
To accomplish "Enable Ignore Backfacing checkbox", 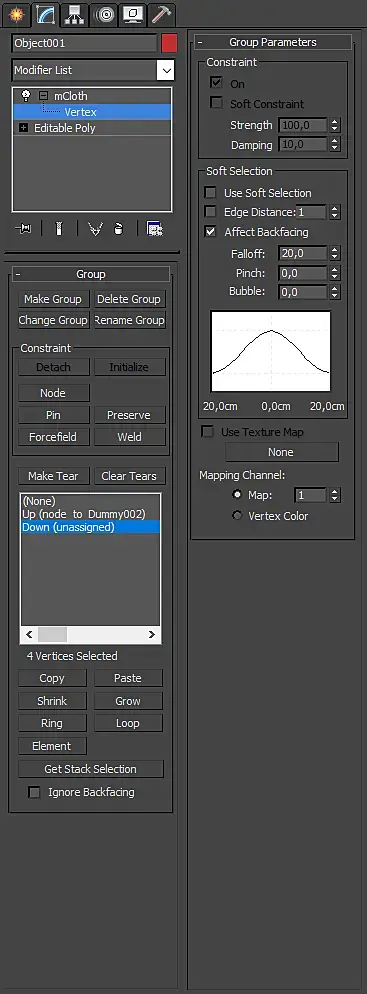I will (x=34, y=792).
